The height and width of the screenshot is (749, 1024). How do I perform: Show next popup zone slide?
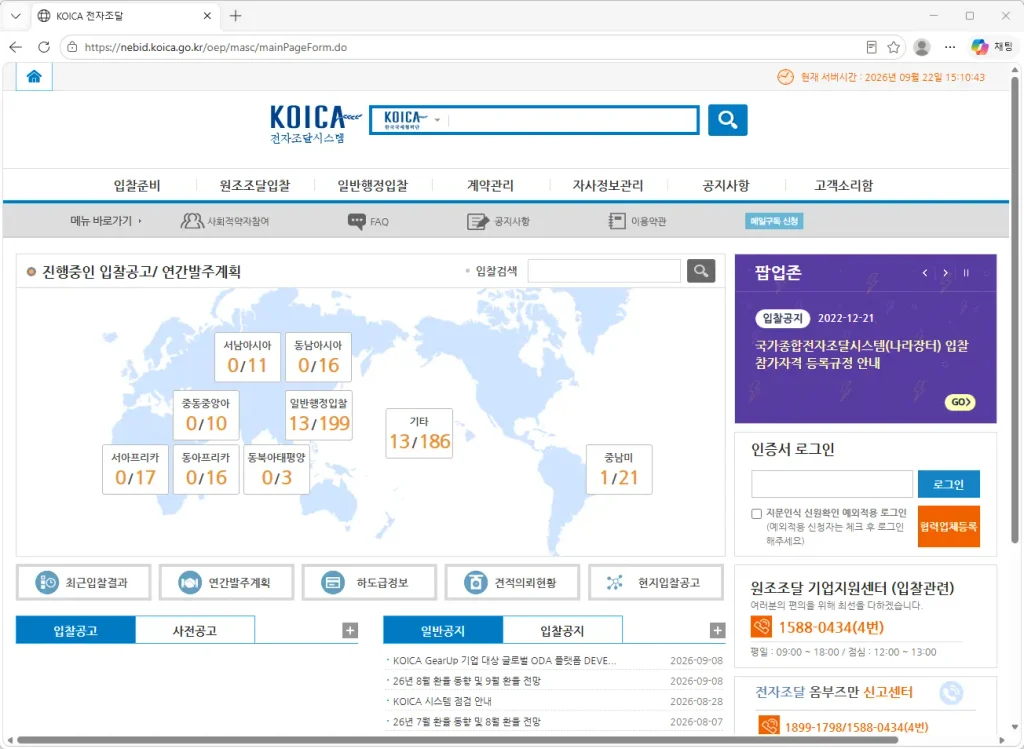[x=945, y=273]
